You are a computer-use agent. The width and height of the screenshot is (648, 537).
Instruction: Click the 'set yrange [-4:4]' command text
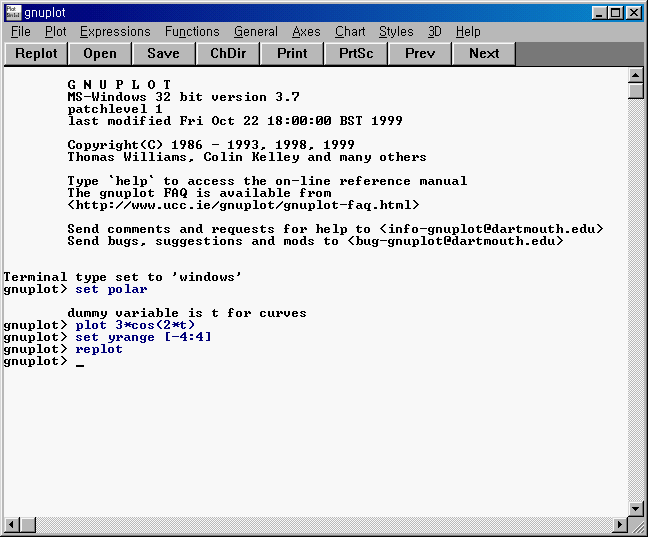(x=143, y=337)
